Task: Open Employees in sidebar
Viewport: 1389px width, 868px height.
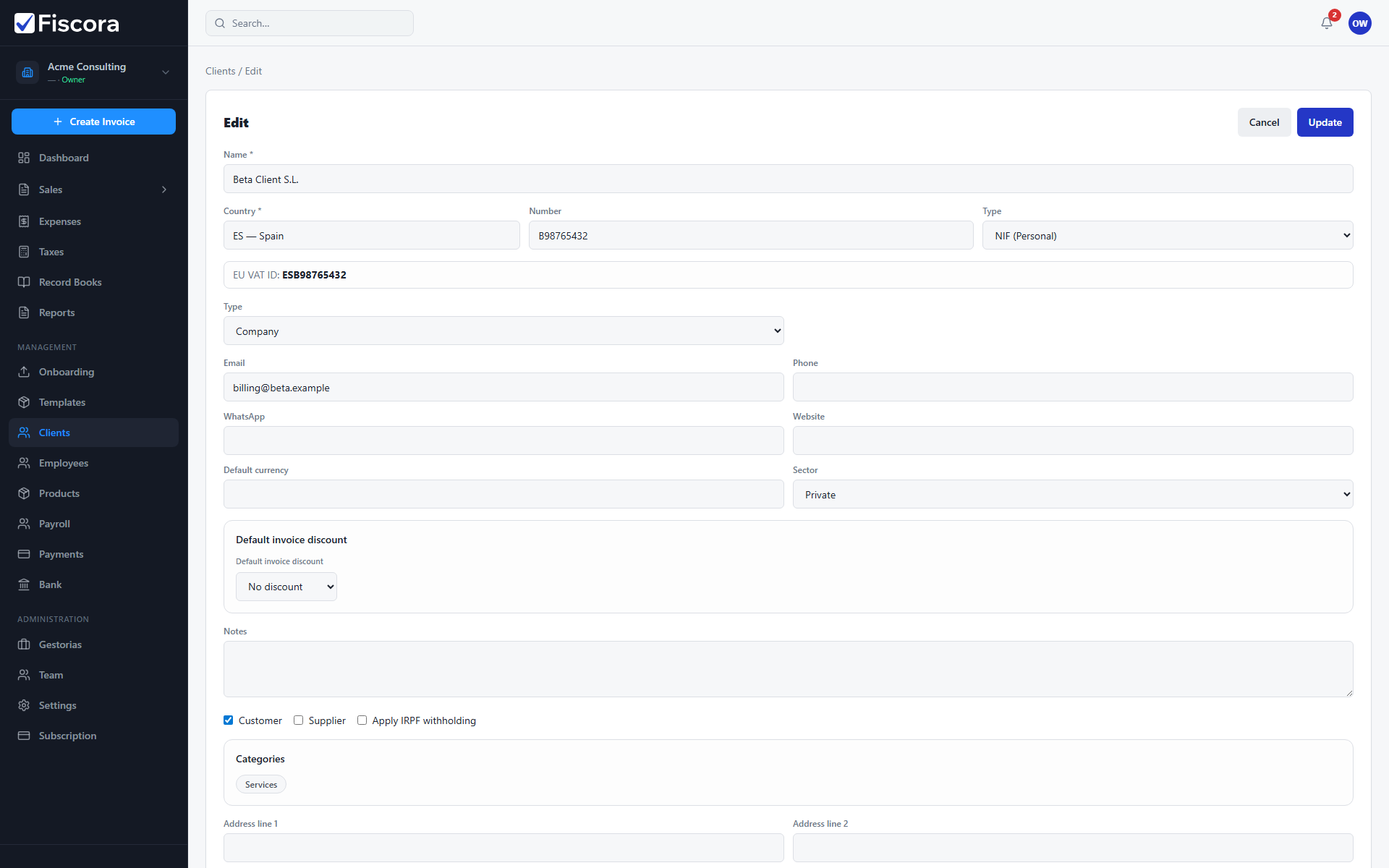Action: click(x=93, y=463)
